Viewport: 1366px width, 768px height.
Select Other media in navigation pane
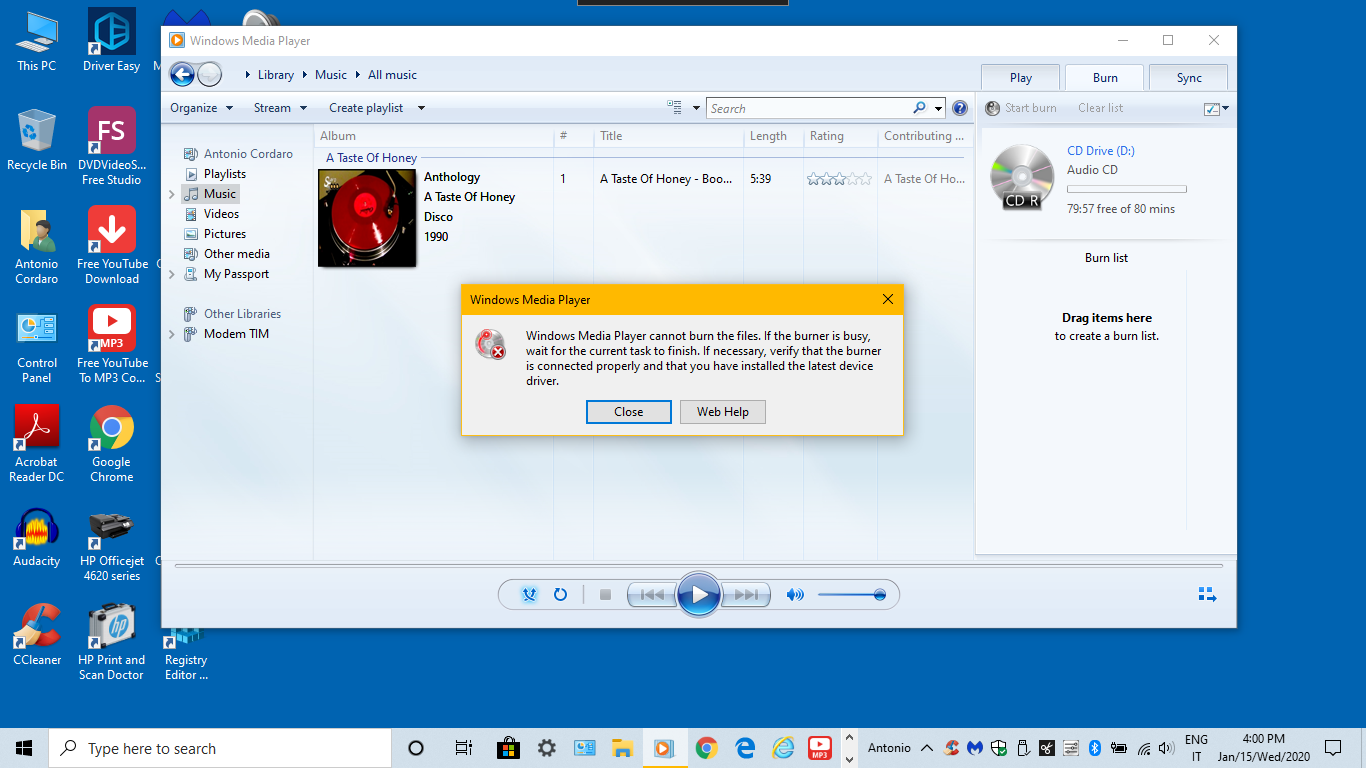237,254
